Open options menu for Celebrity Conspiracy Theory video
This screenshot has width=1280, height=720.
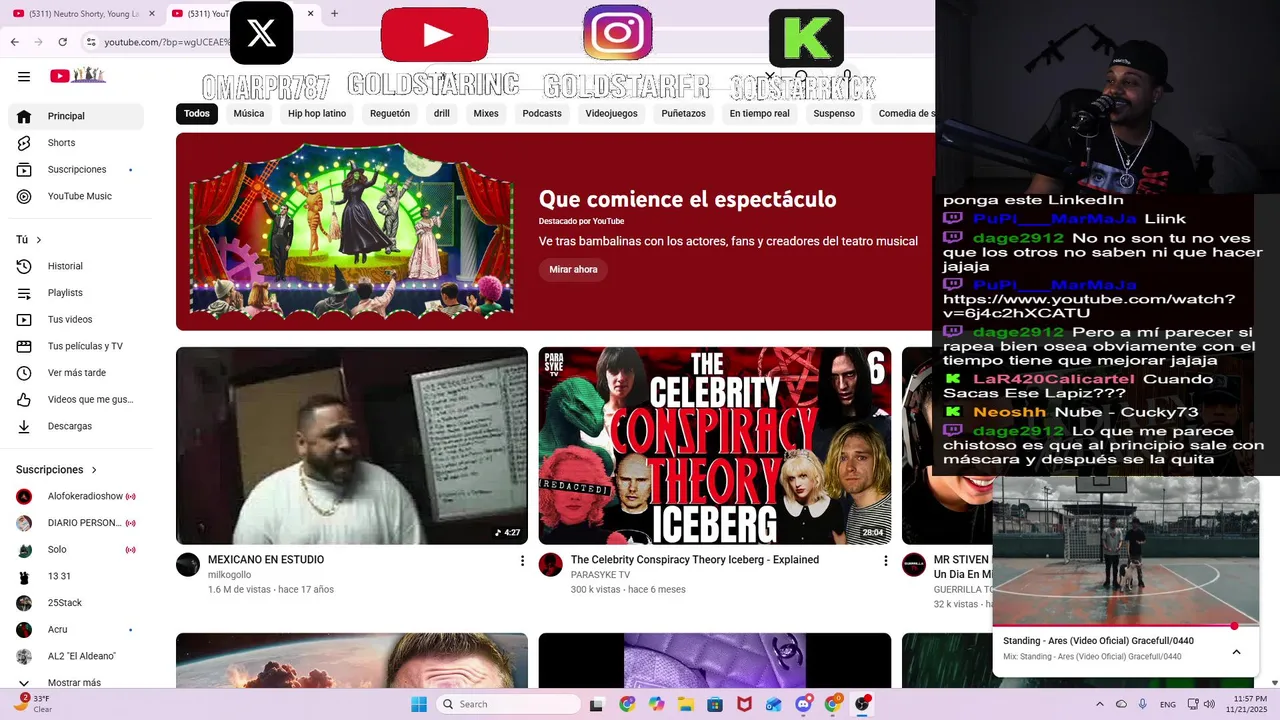pos(884,561)
